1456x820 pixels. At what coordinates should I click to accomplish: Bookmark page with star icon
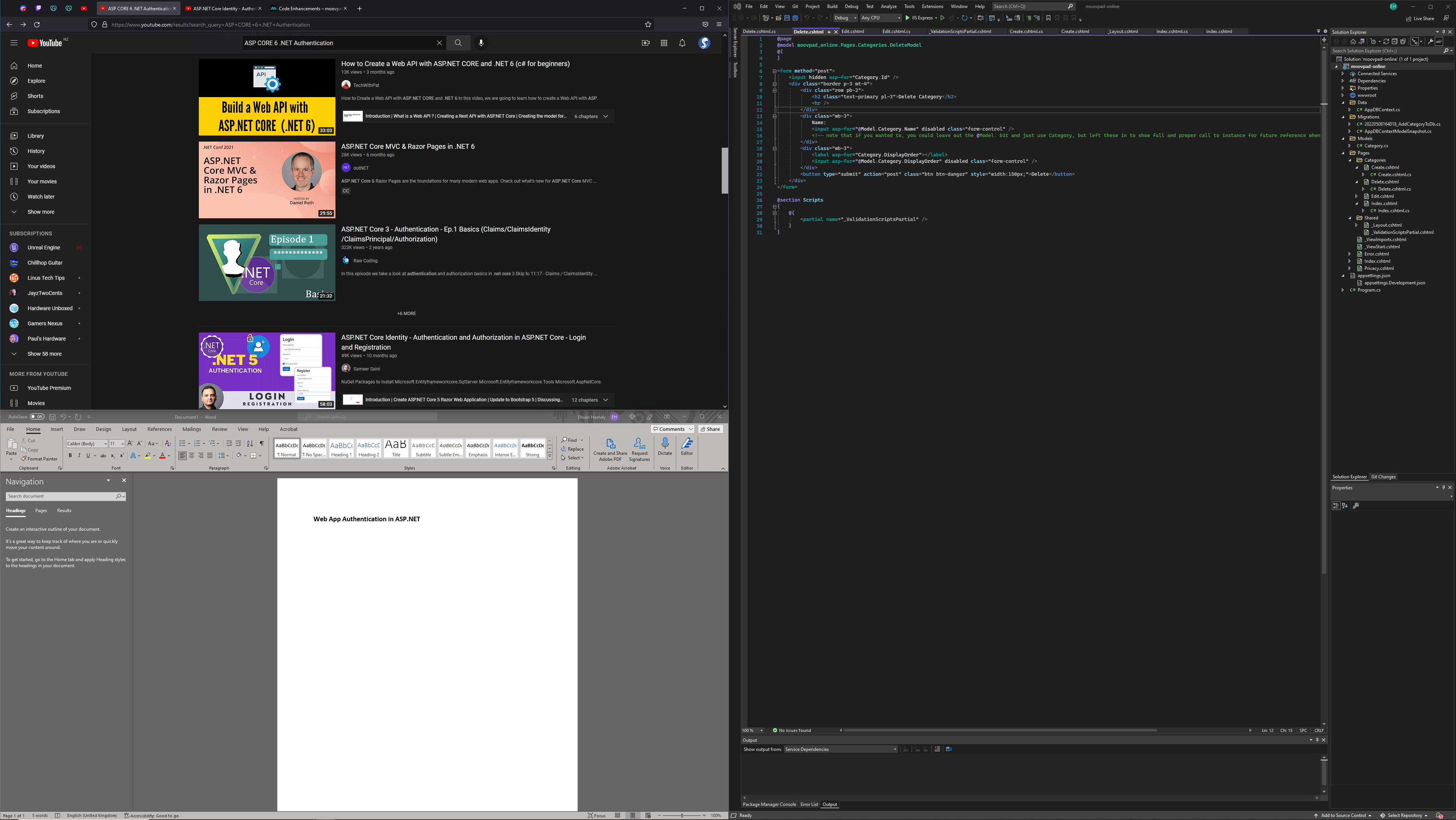pyautogui.click(x=648, y=24)
